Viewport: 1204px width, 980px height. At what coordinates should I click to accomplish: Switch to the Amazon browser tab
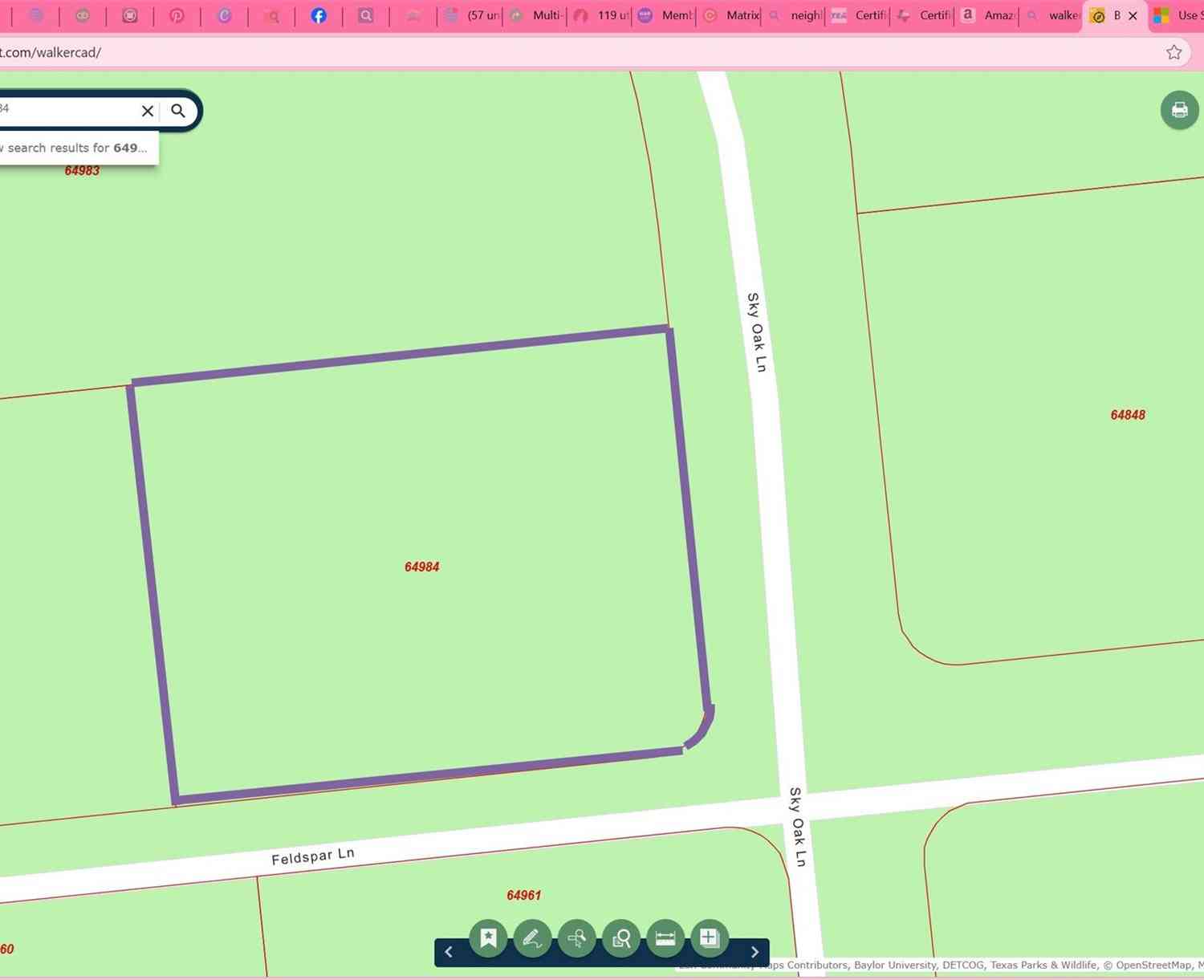pyautogui.click(x=988, y=15)
